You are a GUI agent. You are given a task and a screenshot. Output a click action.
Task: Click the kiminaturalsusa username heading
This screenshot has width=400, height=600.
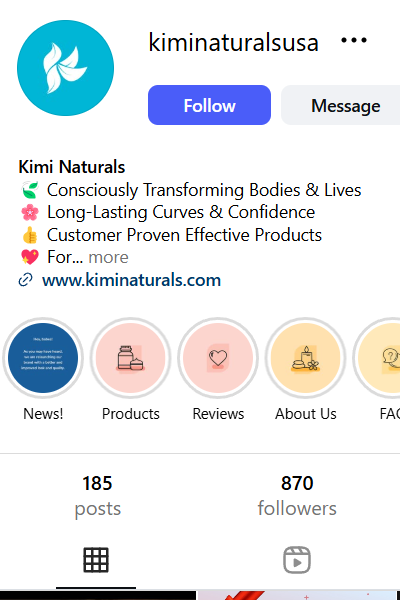pyautogui.click(x=233, y=42)
